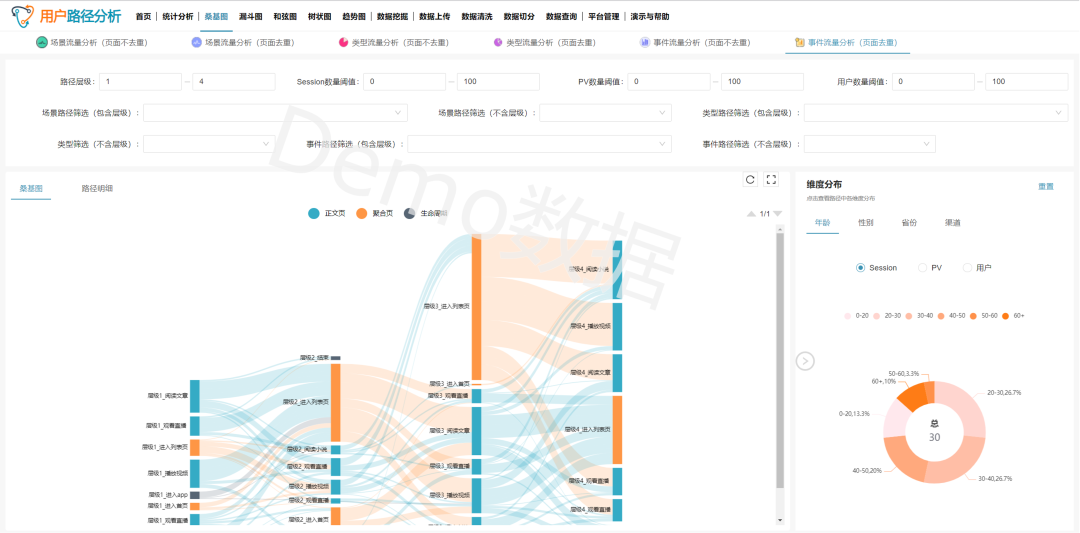The width and height of the screenshot is (1080, 533).
Task: Switch to the 省份 dimension tab
Action: pyautogui.click(x=909, y=222)
